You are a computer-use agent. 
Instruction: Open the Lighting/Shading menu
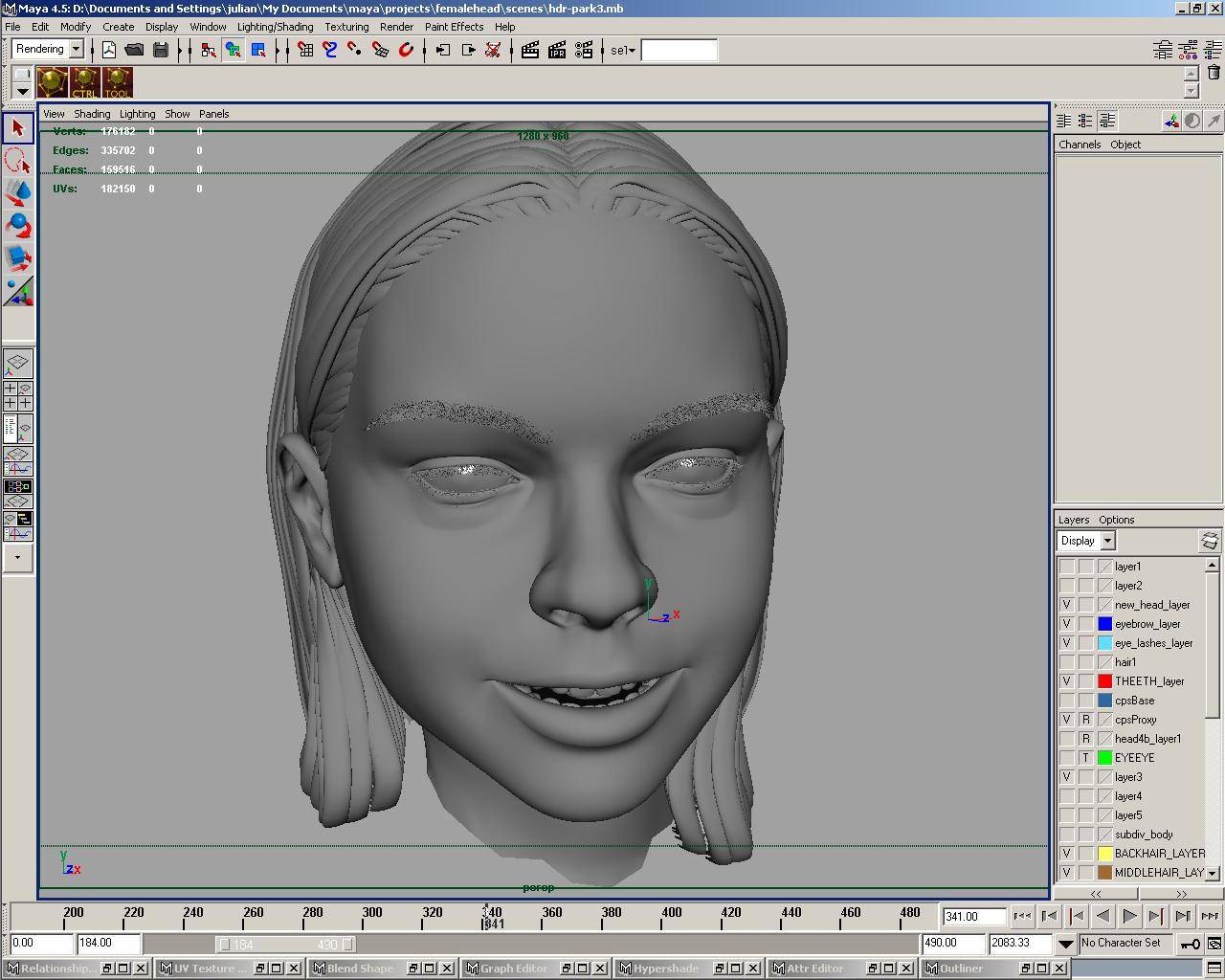[275, 27]
